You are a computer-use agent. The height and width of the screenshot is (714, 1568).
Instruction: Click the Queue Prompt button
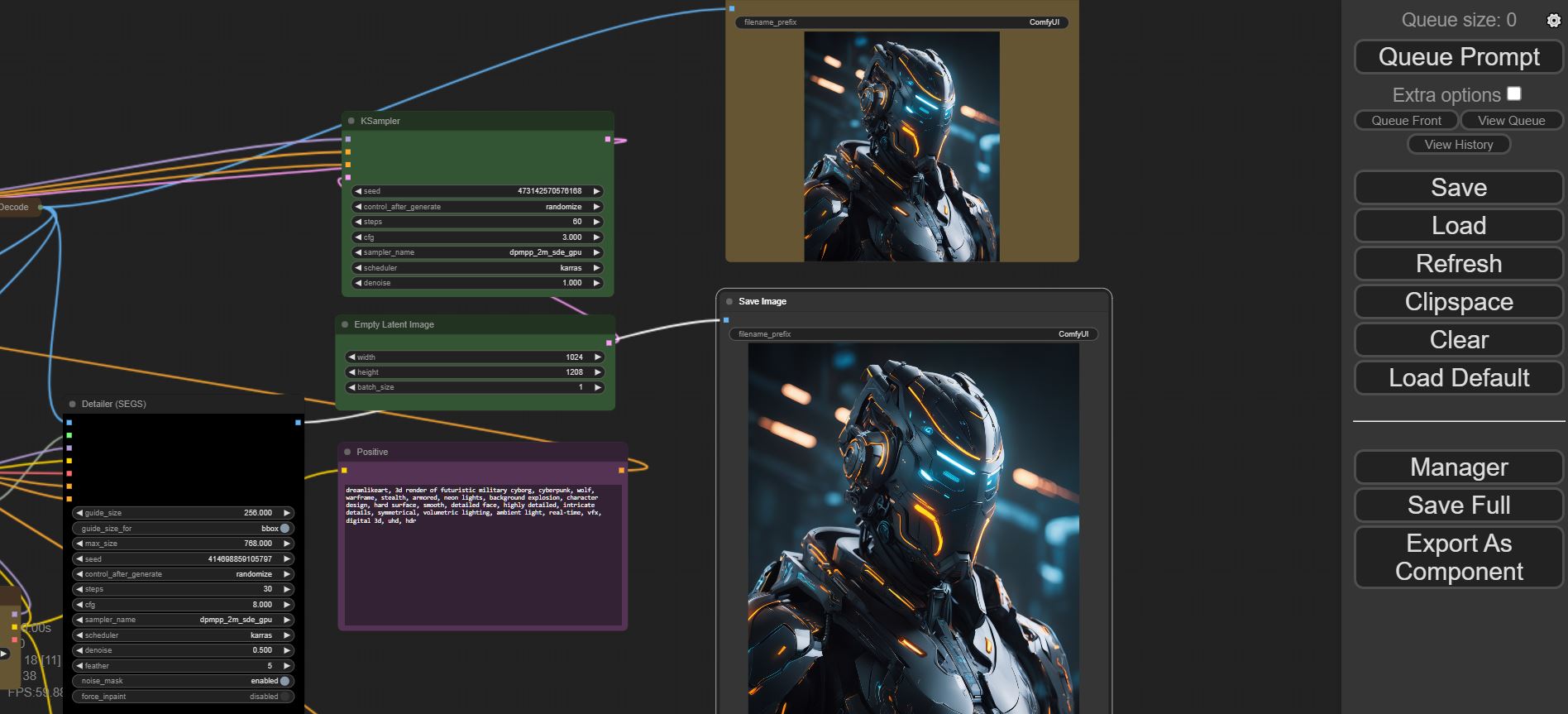[1458, 57]
